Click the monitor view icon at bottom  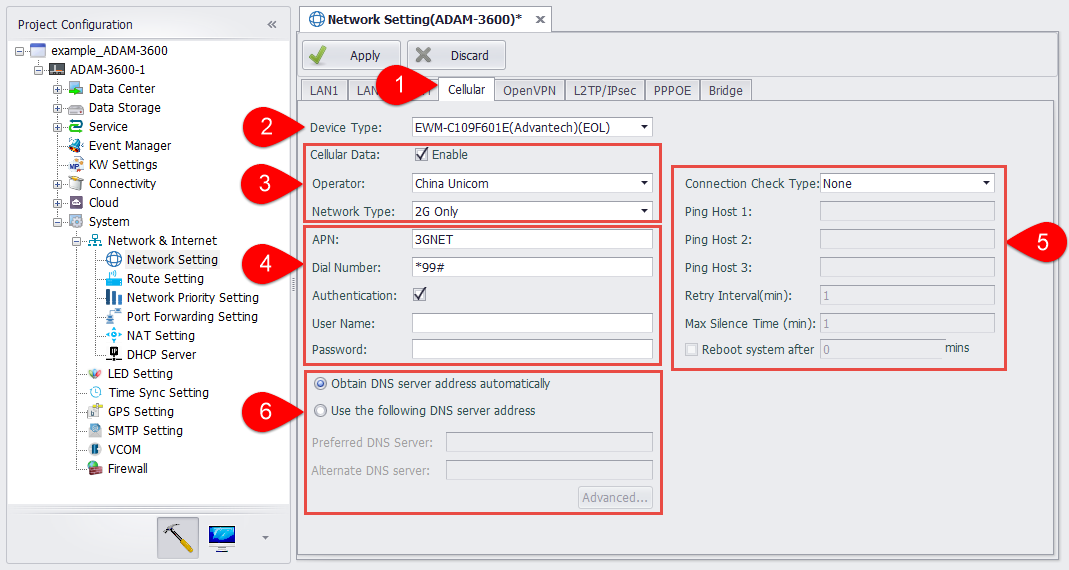(x=222, y=538)
